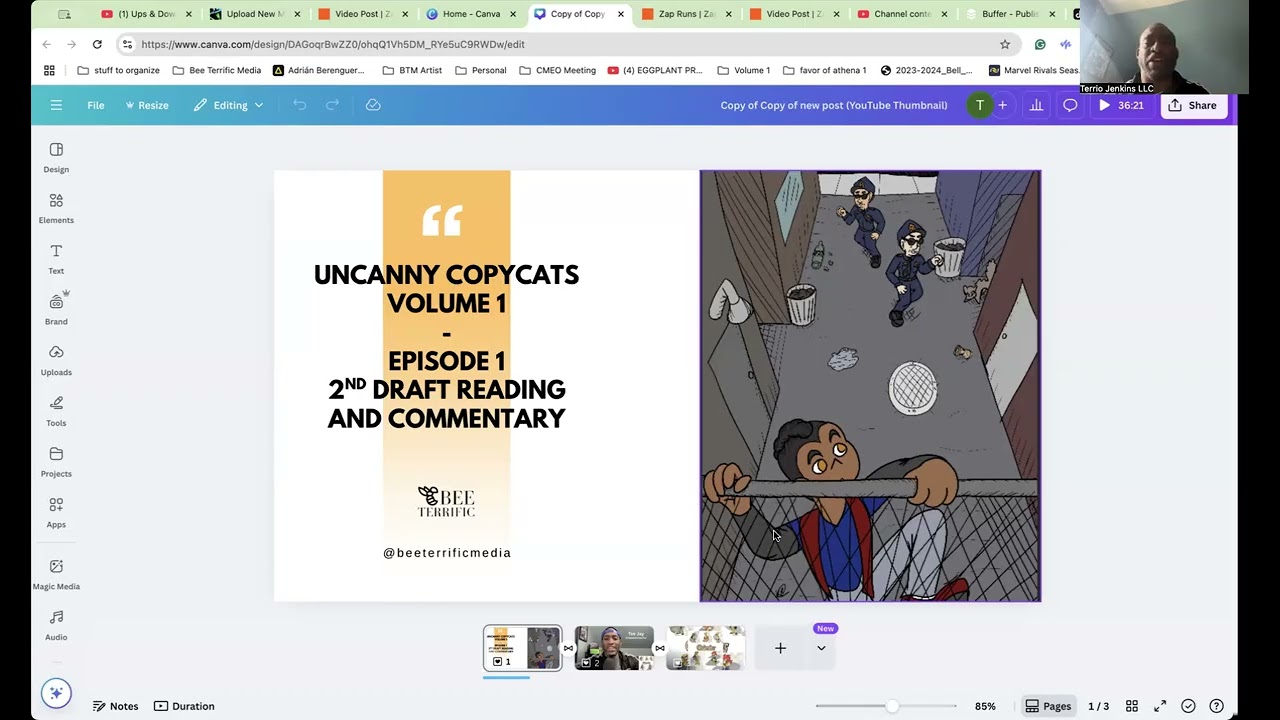Switch to the Home - Canva browser tab
The image size is (1280, 720).
pyautogui.click(x=470, y=14)
